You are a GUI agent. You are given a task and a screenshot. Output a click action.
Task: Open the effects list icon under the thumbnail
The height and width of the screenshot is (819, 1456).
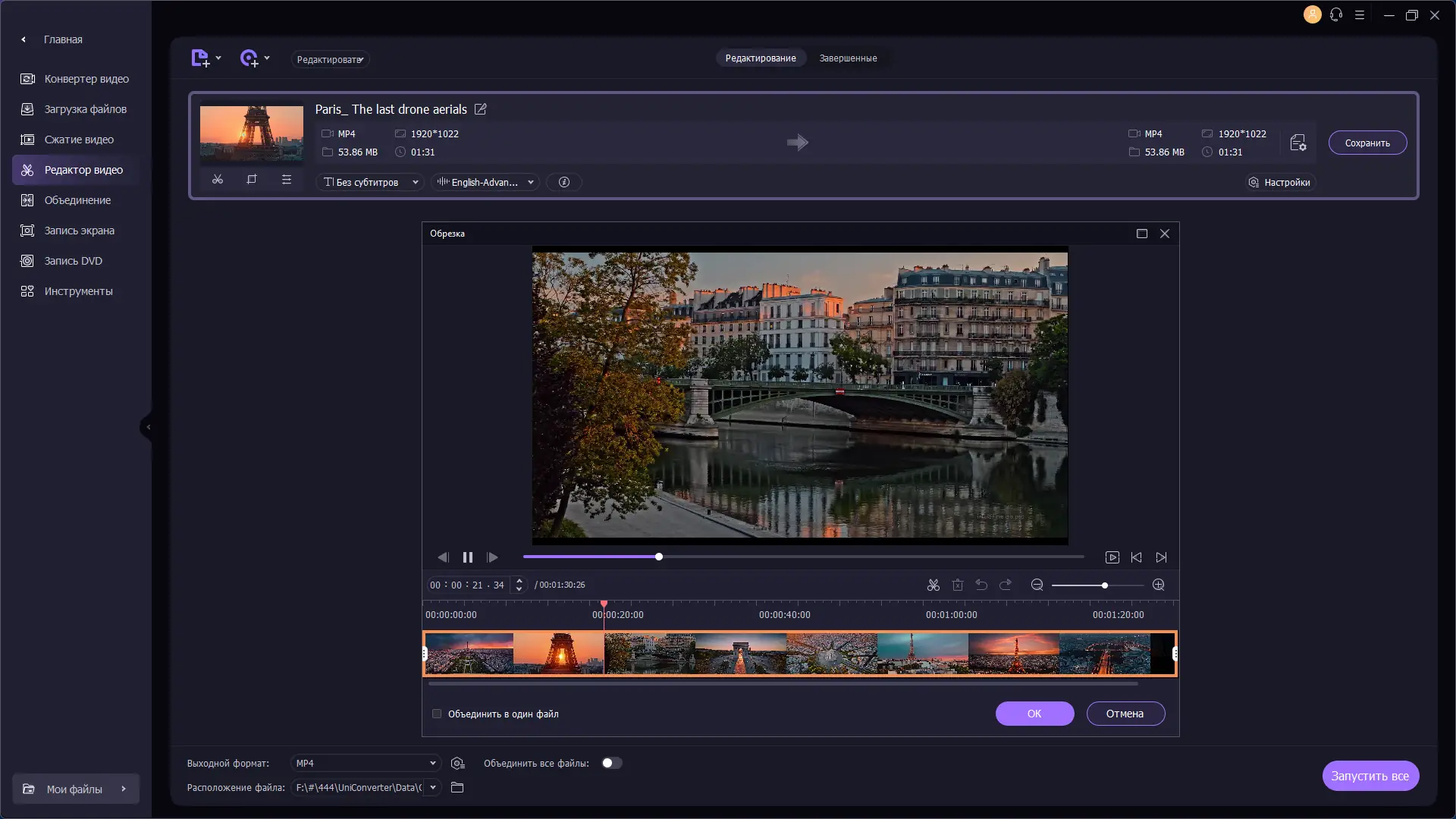click(x=286, y=180)
